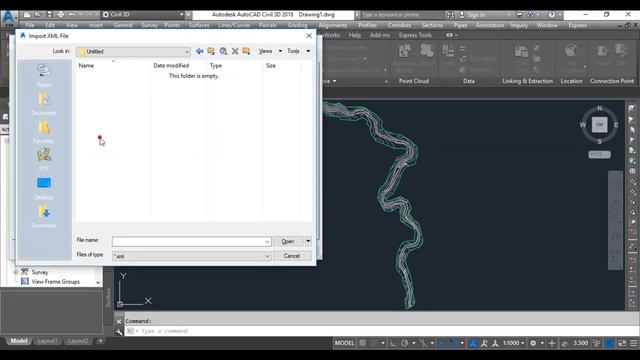Open Desktop location in dialog sidebar

coord(44,188)
